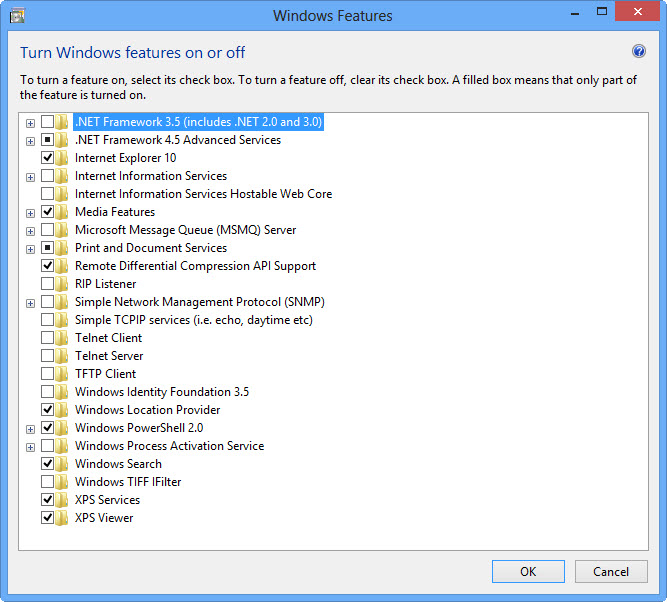Click folder icon beside TFTP Client
Screen dimensions: 667x602
(62, 374)
